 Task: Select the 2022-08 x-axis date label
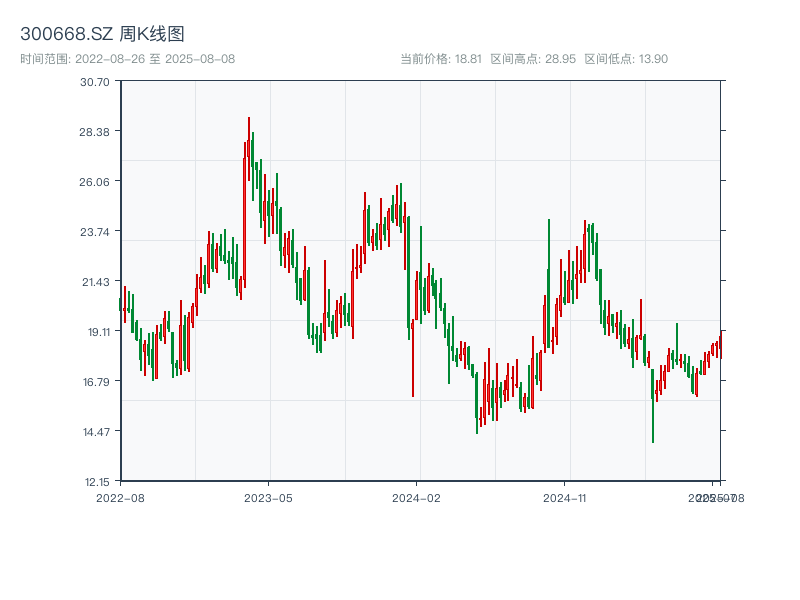120,497
